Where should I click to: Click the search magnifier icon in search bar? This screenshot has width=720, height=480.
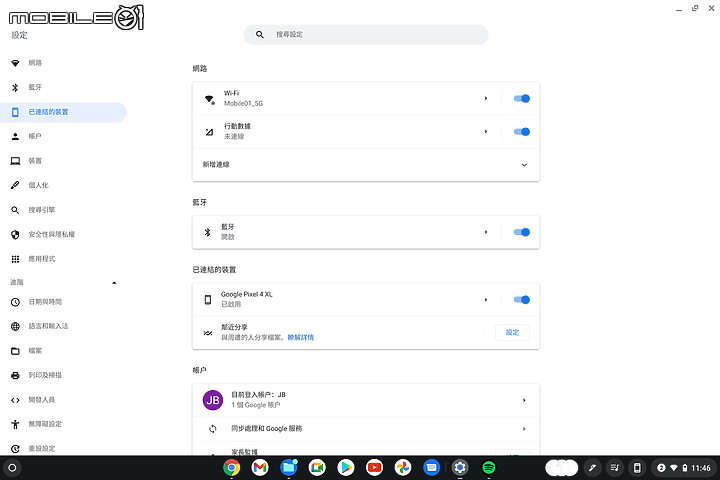260,34
